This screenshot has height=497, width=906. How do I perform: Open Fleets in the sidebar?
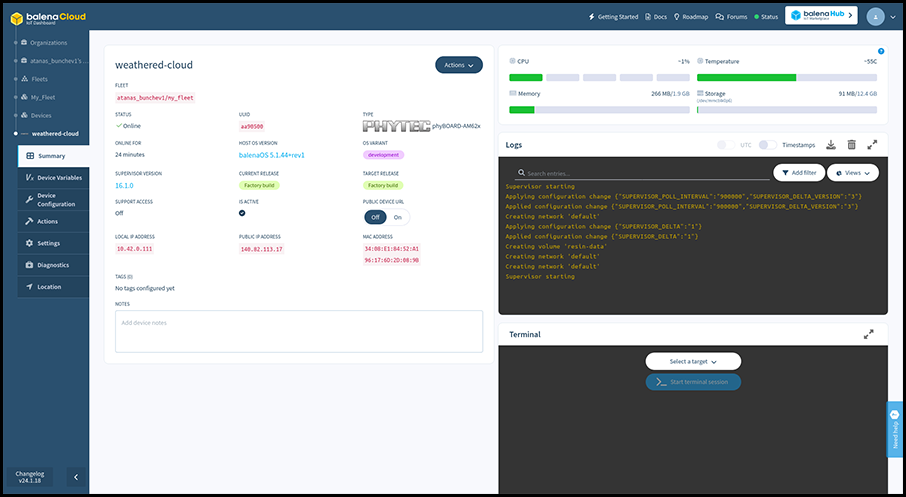[x=39, y=79]
